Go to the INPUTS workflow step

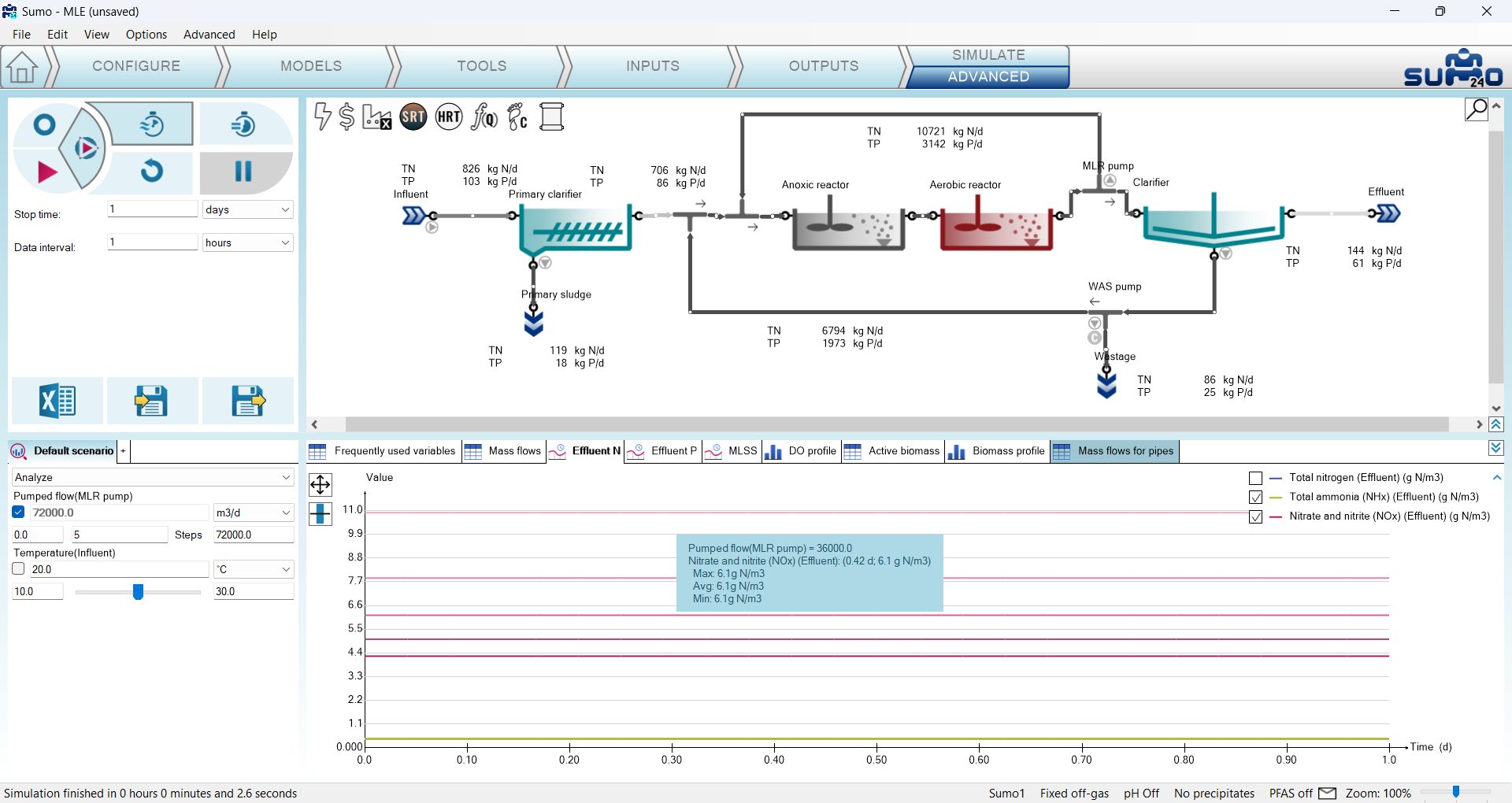(653, 66)
